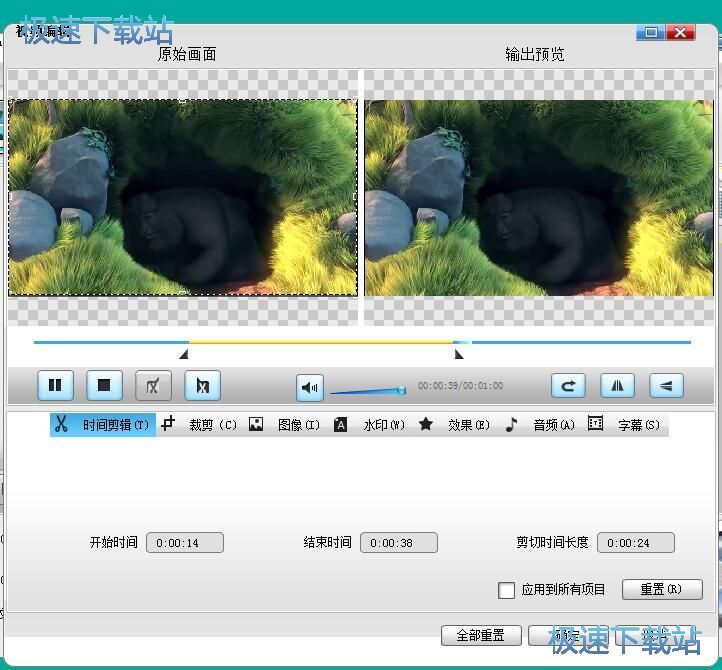Click the set trim end point button

pos(203,385)
